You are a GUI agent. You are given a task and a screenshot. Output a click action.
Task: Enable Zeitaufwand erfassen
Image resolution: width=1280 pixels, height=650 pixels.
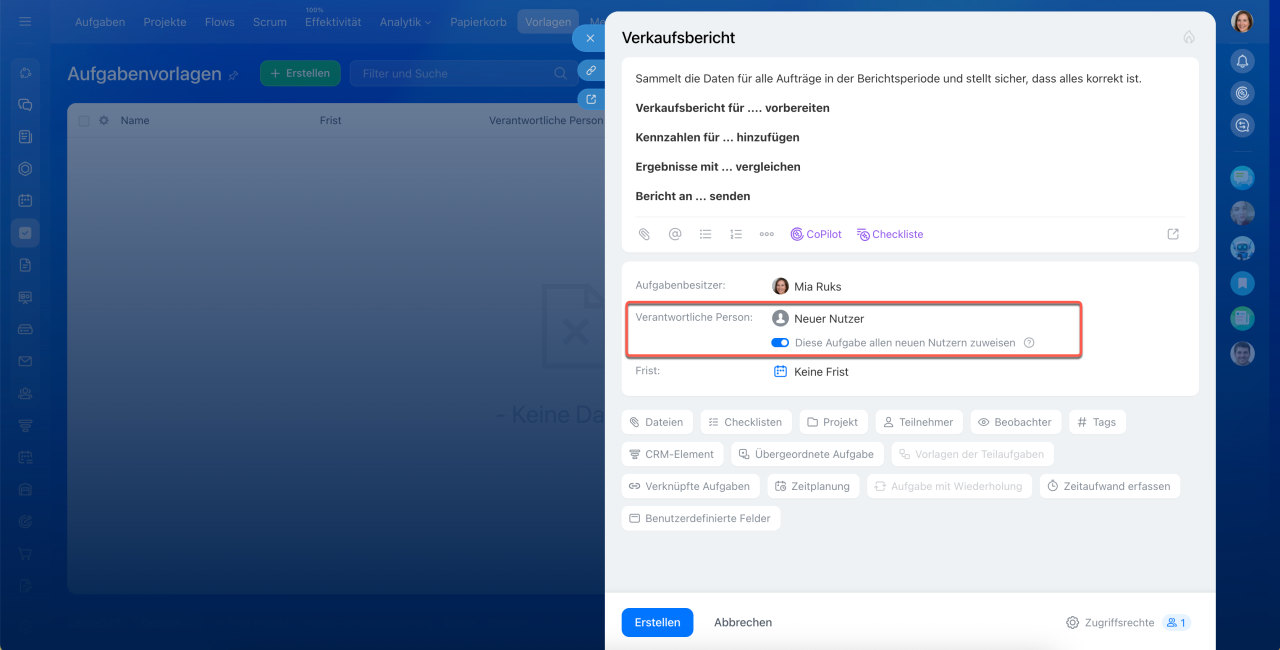(x=1110, y=486)
